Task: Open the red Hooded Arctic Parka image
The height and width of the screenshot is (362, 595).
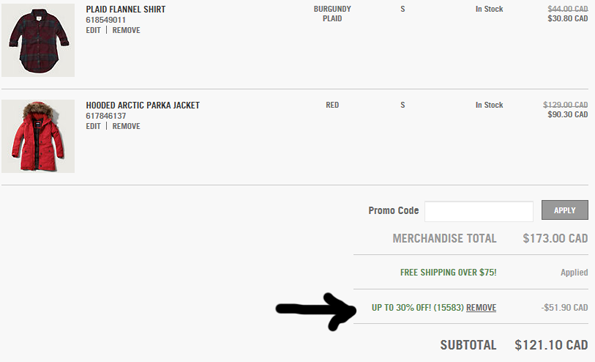Action: point(38,136)
